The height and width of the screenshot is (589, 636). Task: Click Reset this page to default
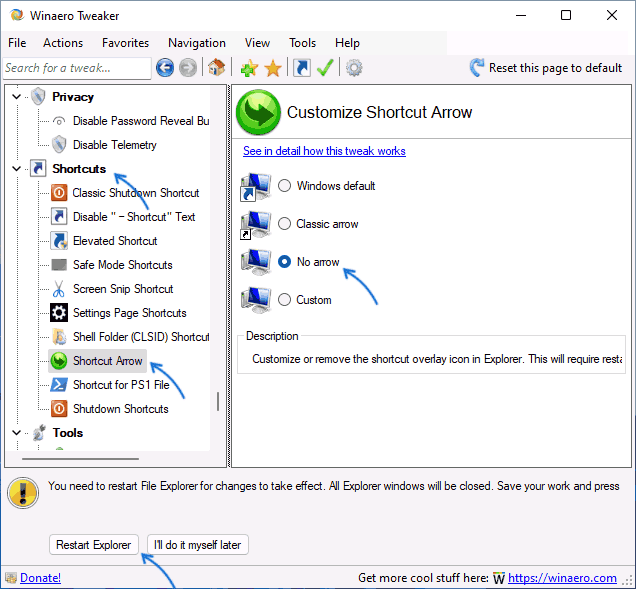(546, 68)
